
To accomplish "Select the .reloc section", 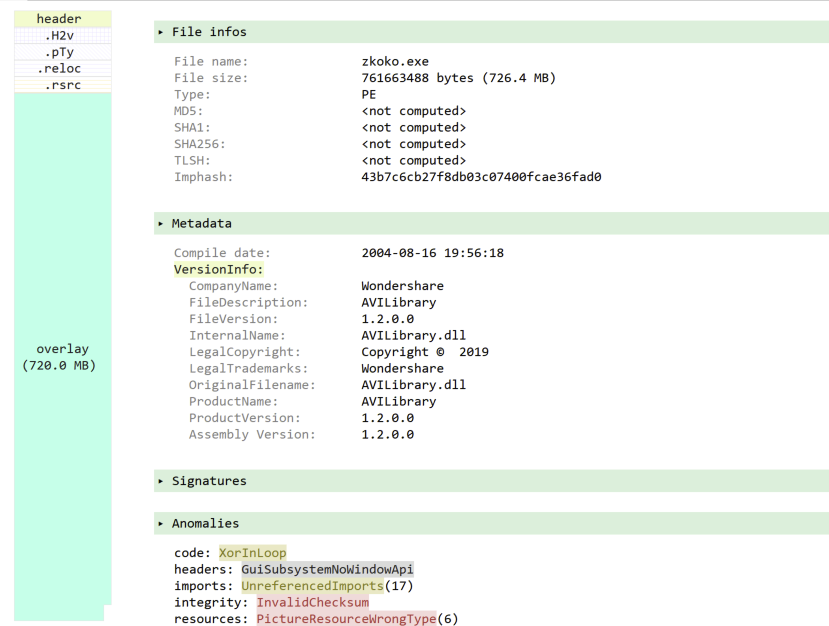I will (61, 68).
